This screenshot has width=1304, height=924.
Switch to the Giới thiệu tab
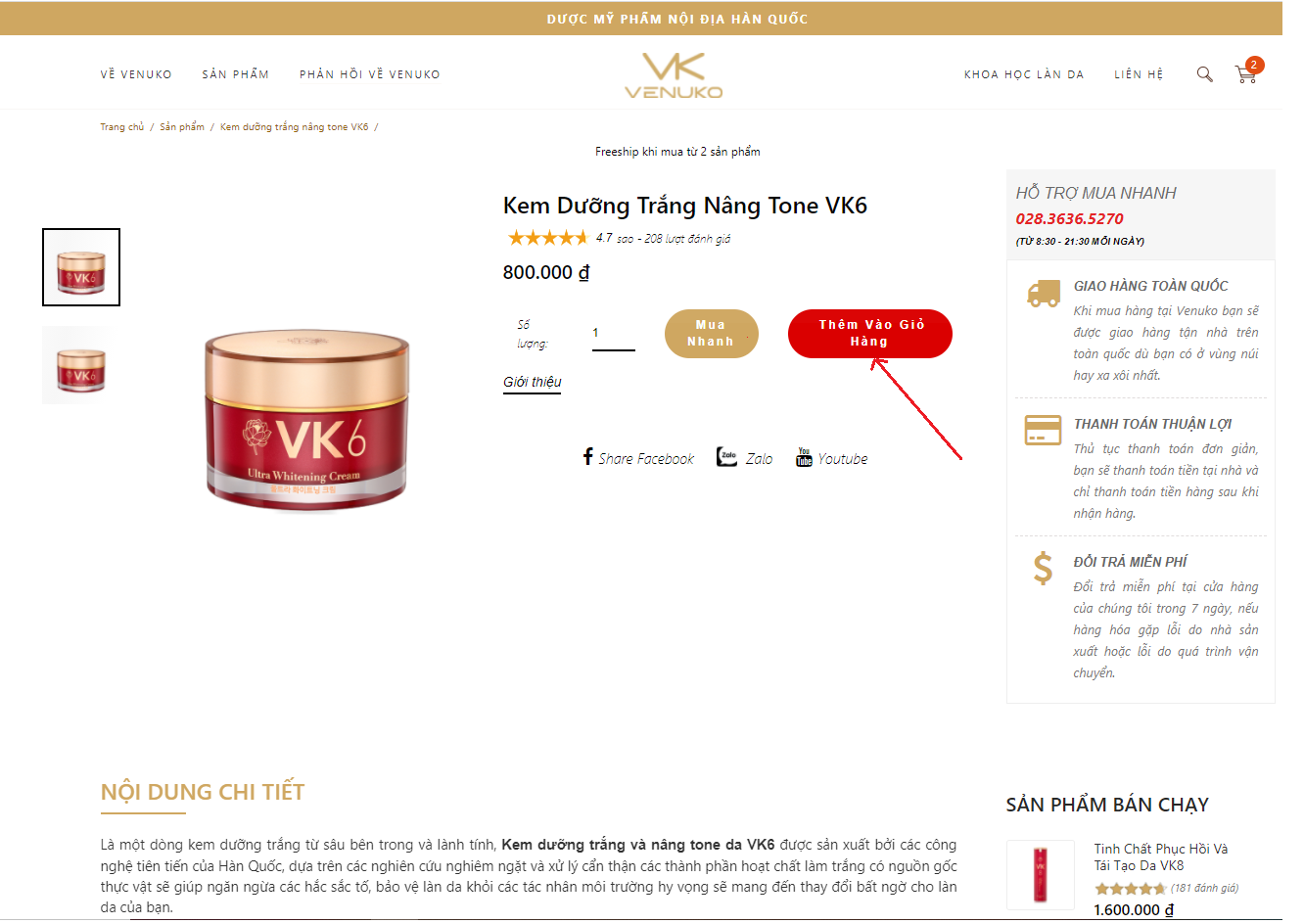(533, 383)
